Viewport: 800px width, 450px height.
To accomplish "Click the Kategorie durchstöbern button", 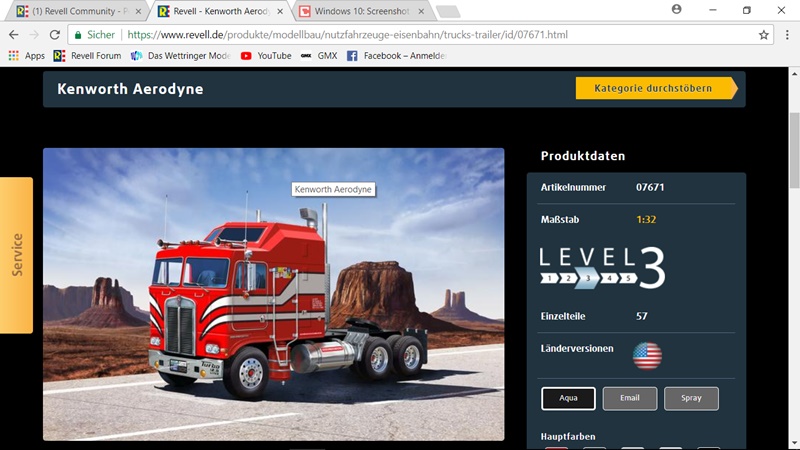I will click(x=657, y=88).
